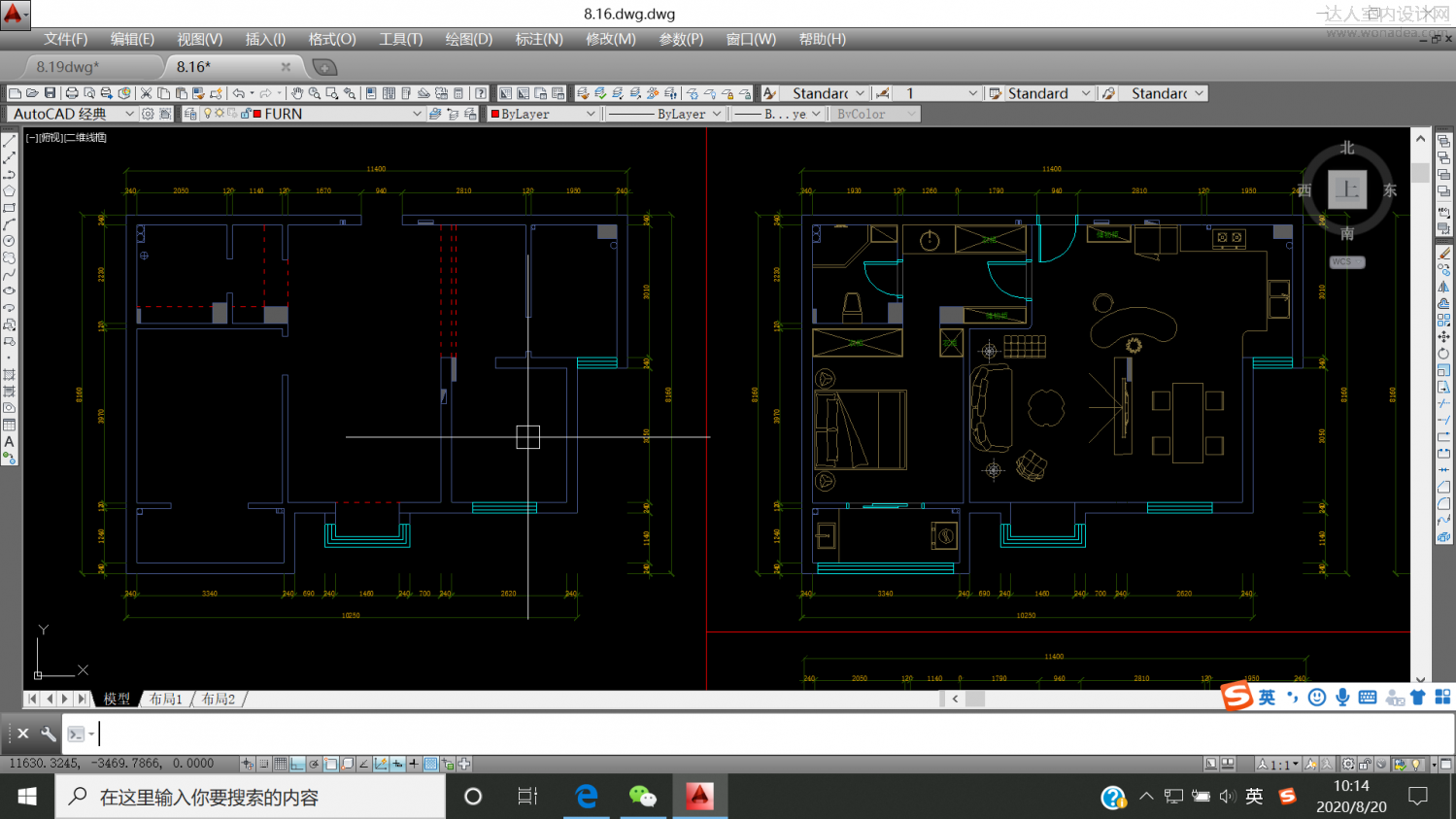1456x819 pixels.
Task: Open the annotation scale 1:1 dropdown
Action: point(1278,765)
